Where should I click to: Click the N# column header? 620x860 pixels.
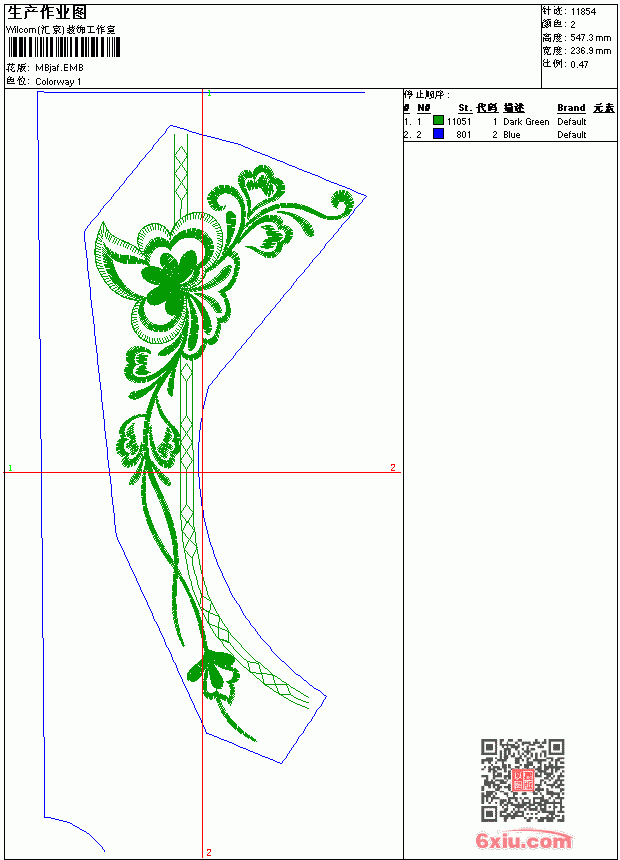(x=424, y=108)
